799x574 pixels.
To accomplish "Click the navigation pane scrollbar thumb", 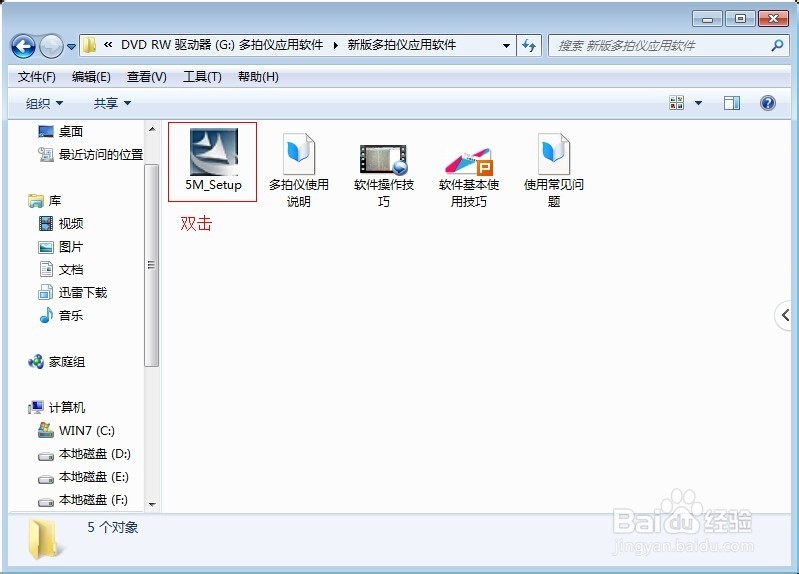I will [x=151, y=265].
